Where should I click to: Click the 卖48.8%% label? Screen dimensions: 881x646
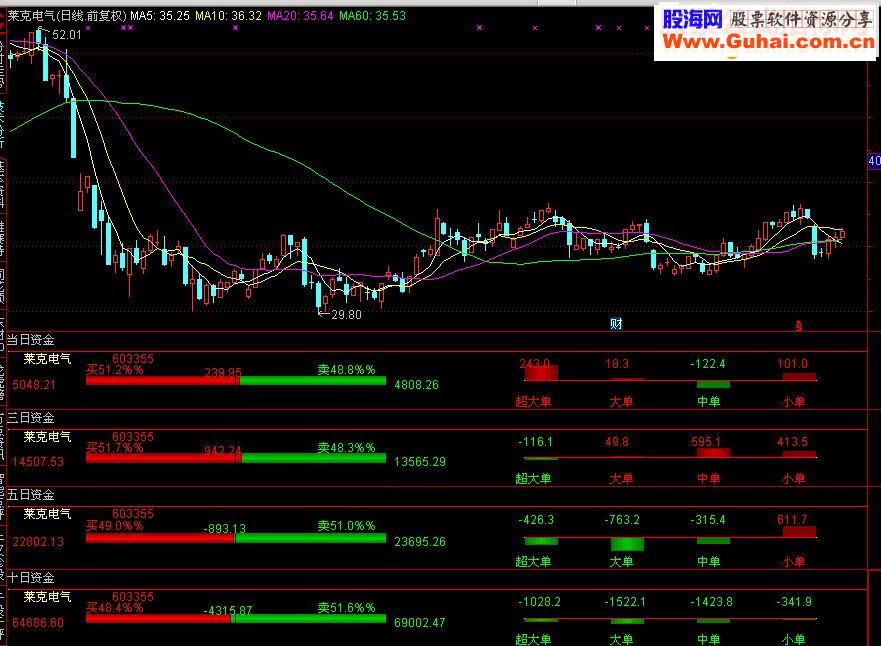tap(346, 370)
